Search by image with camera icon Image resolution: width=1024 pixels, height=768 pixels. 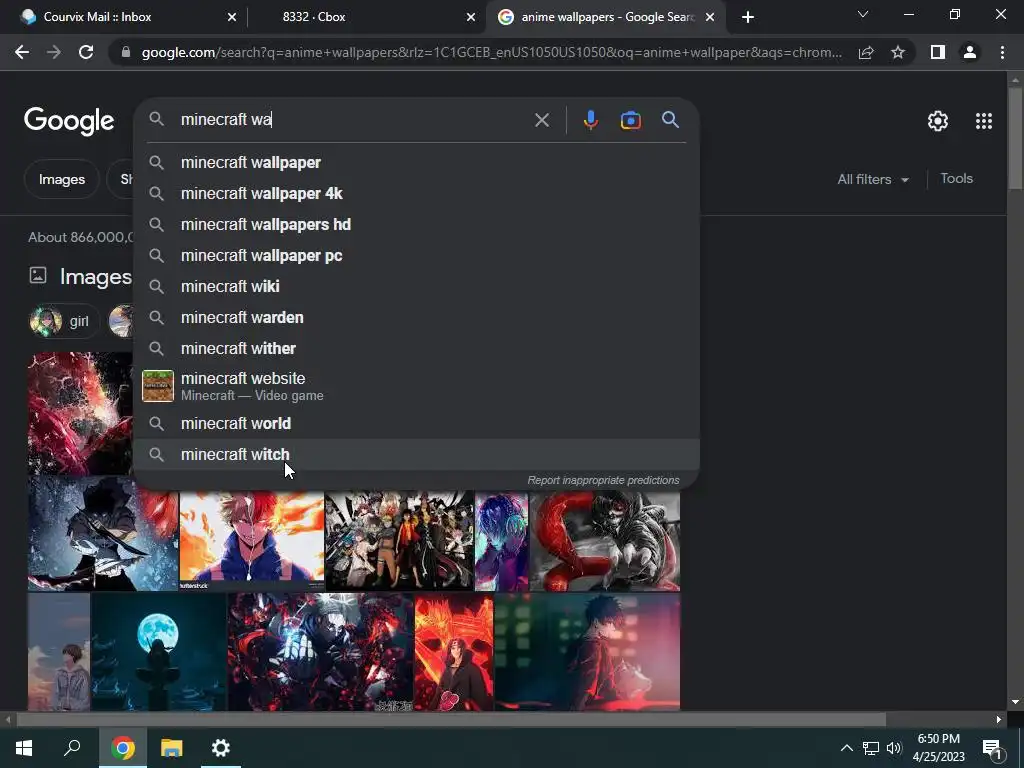(630, 120)
